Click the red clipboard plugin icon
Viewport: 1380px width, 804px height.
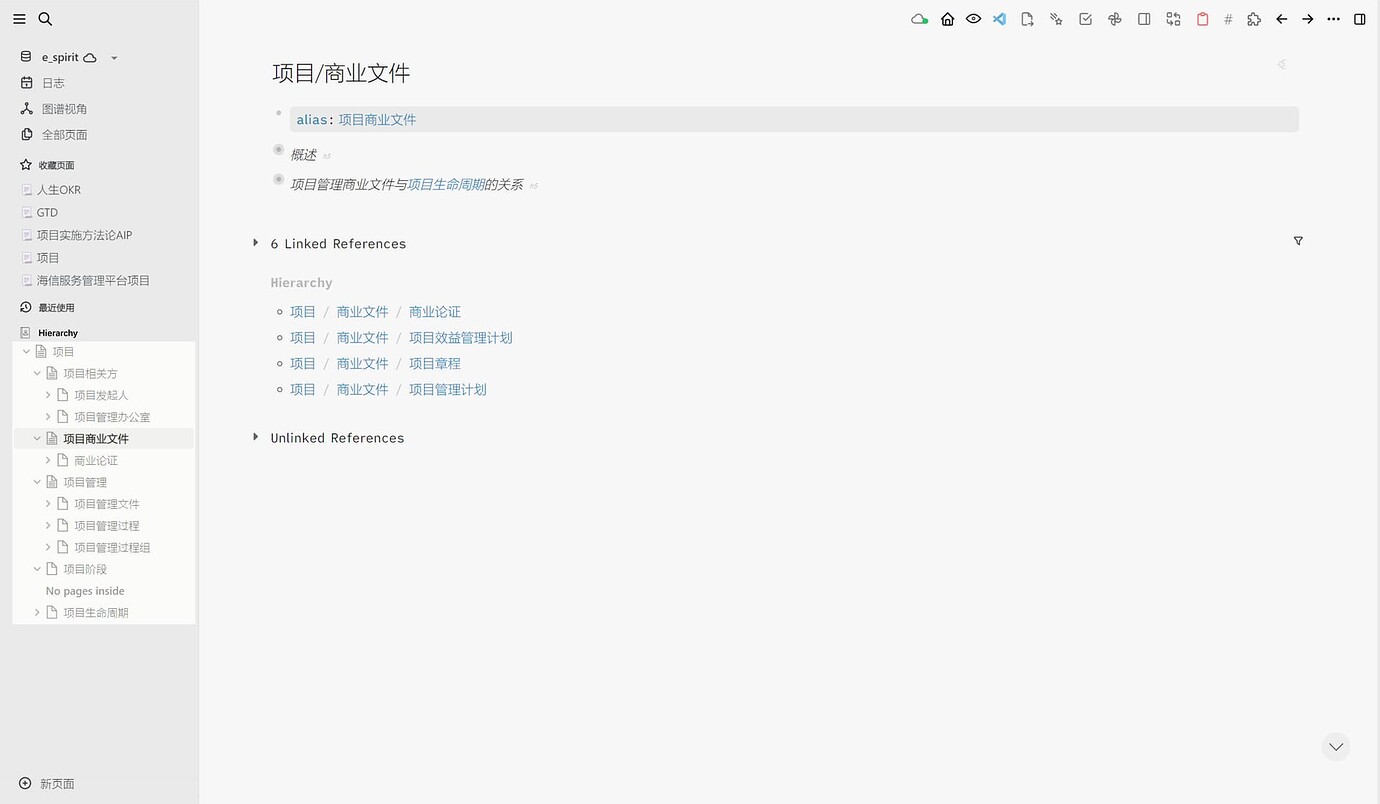(x=1202, y=18)
